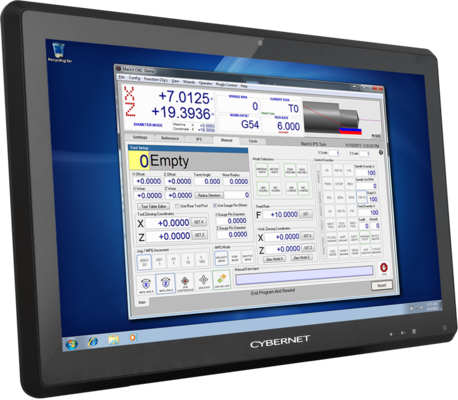Click the Zero Work X button
This screenshot has height=400, width=458.
(275, 259)
